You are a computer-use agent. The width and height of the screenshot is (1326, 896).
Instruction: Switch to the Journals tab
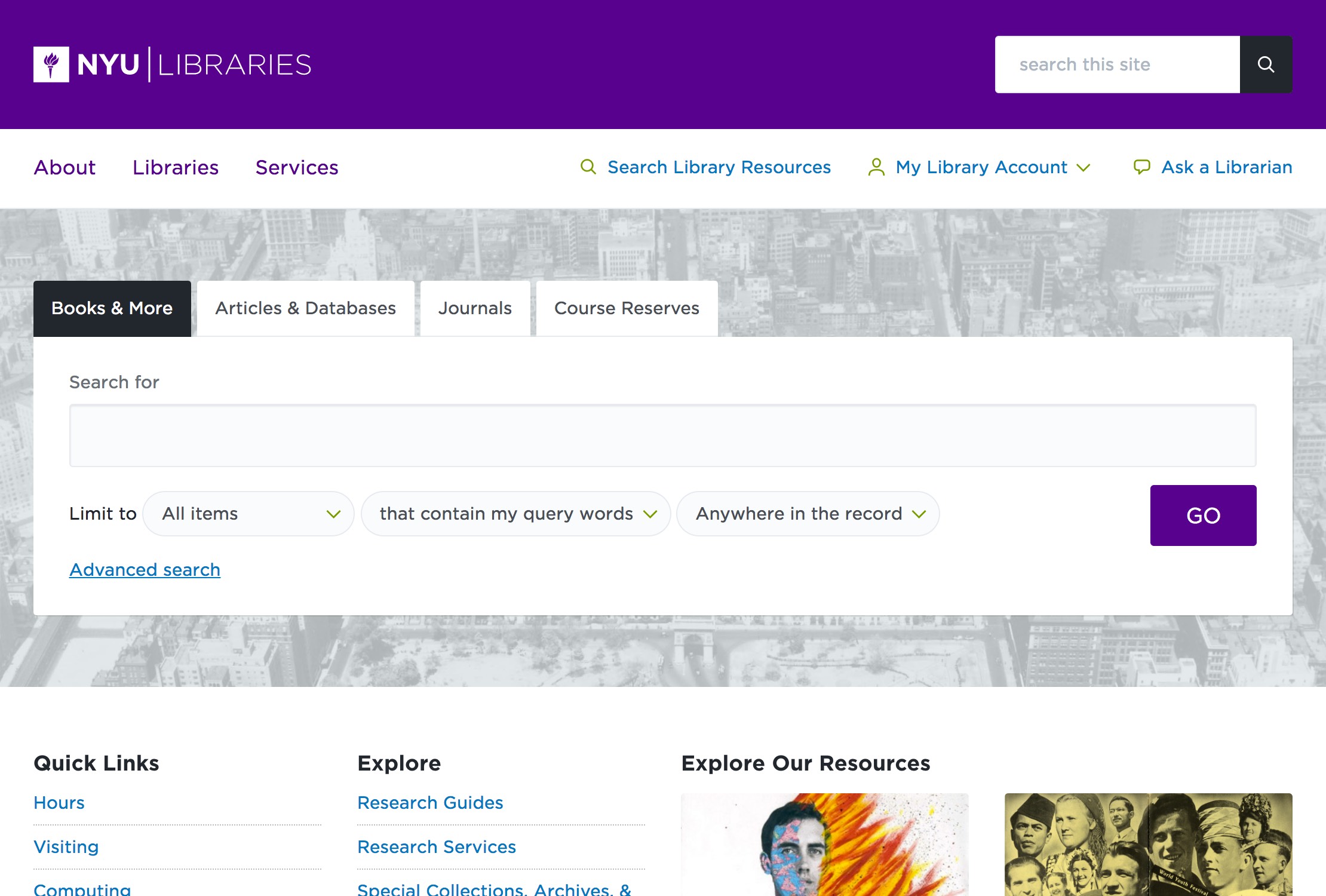tap(475, 308)
